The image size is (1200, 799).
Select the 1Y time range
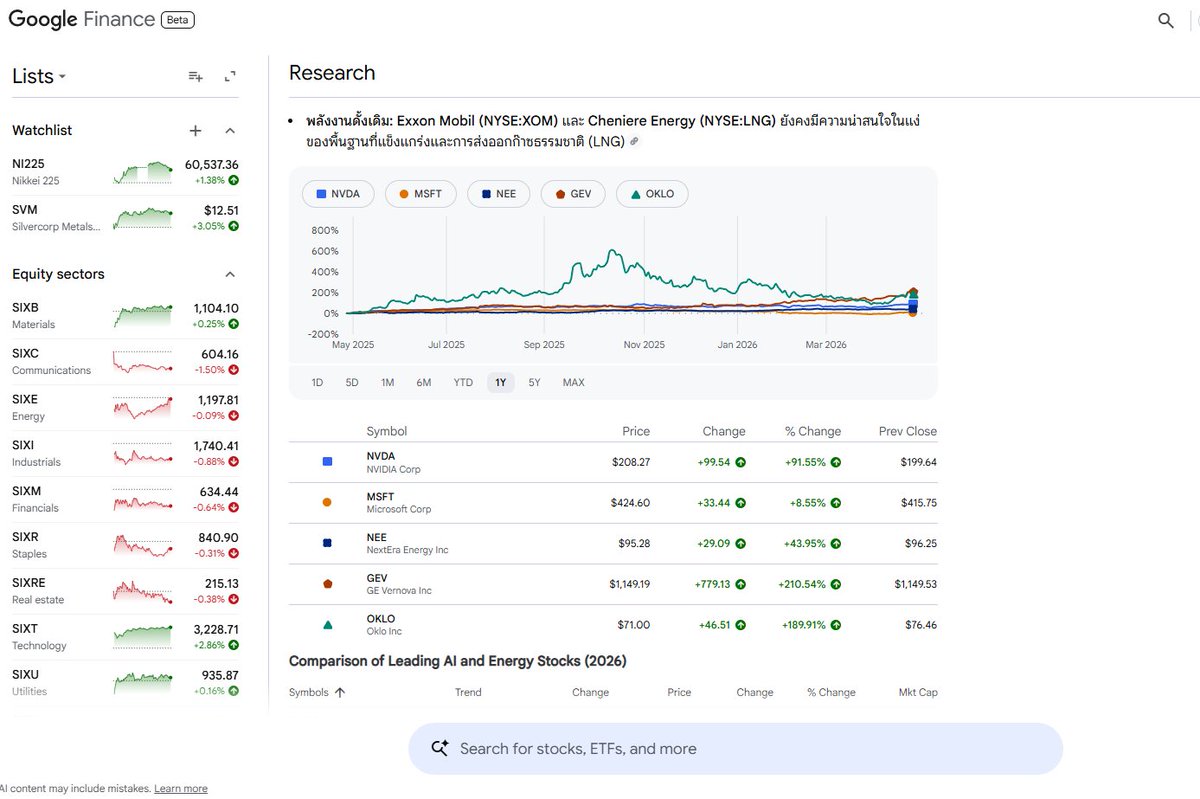point(501,382)
